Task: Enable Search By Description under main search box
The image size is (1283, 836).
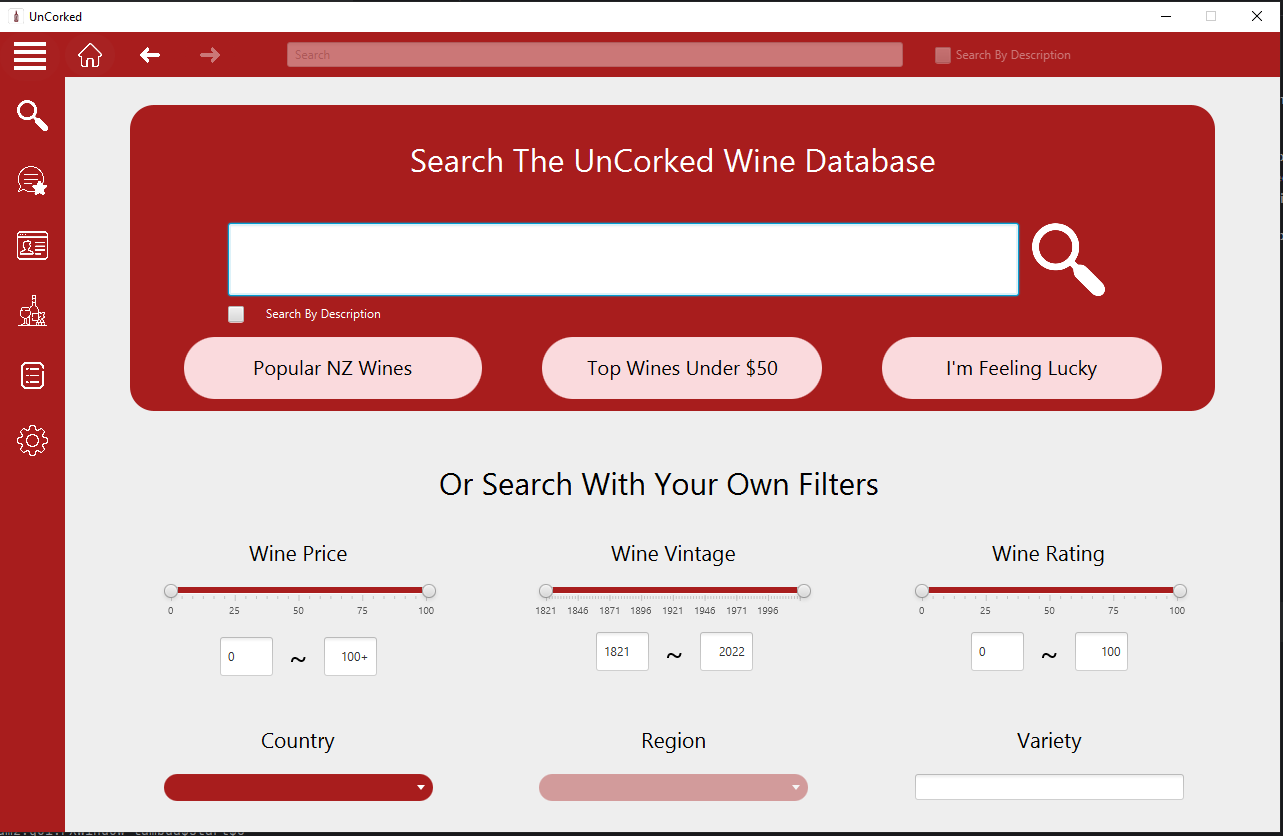Action: point(236,314)
